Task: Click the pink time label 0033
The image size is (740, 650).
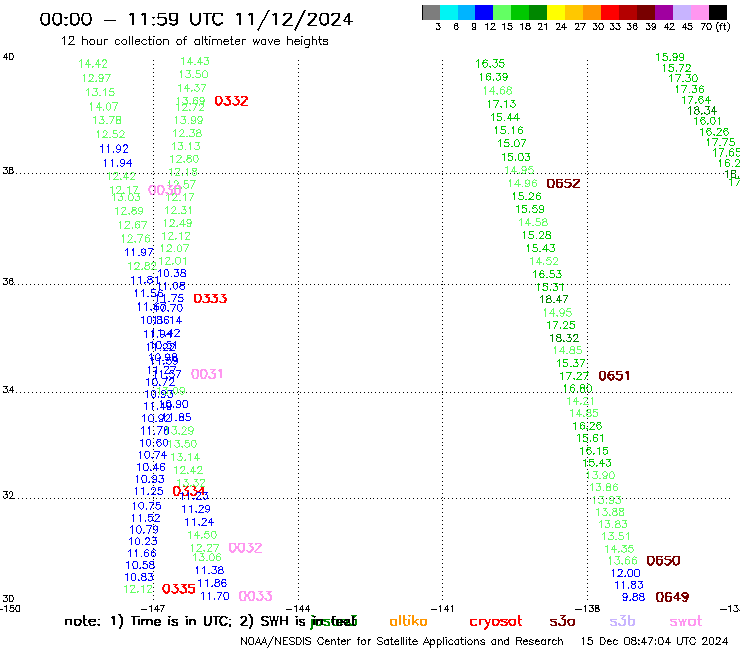Action: pyautogui.click(x=255, y=596)
